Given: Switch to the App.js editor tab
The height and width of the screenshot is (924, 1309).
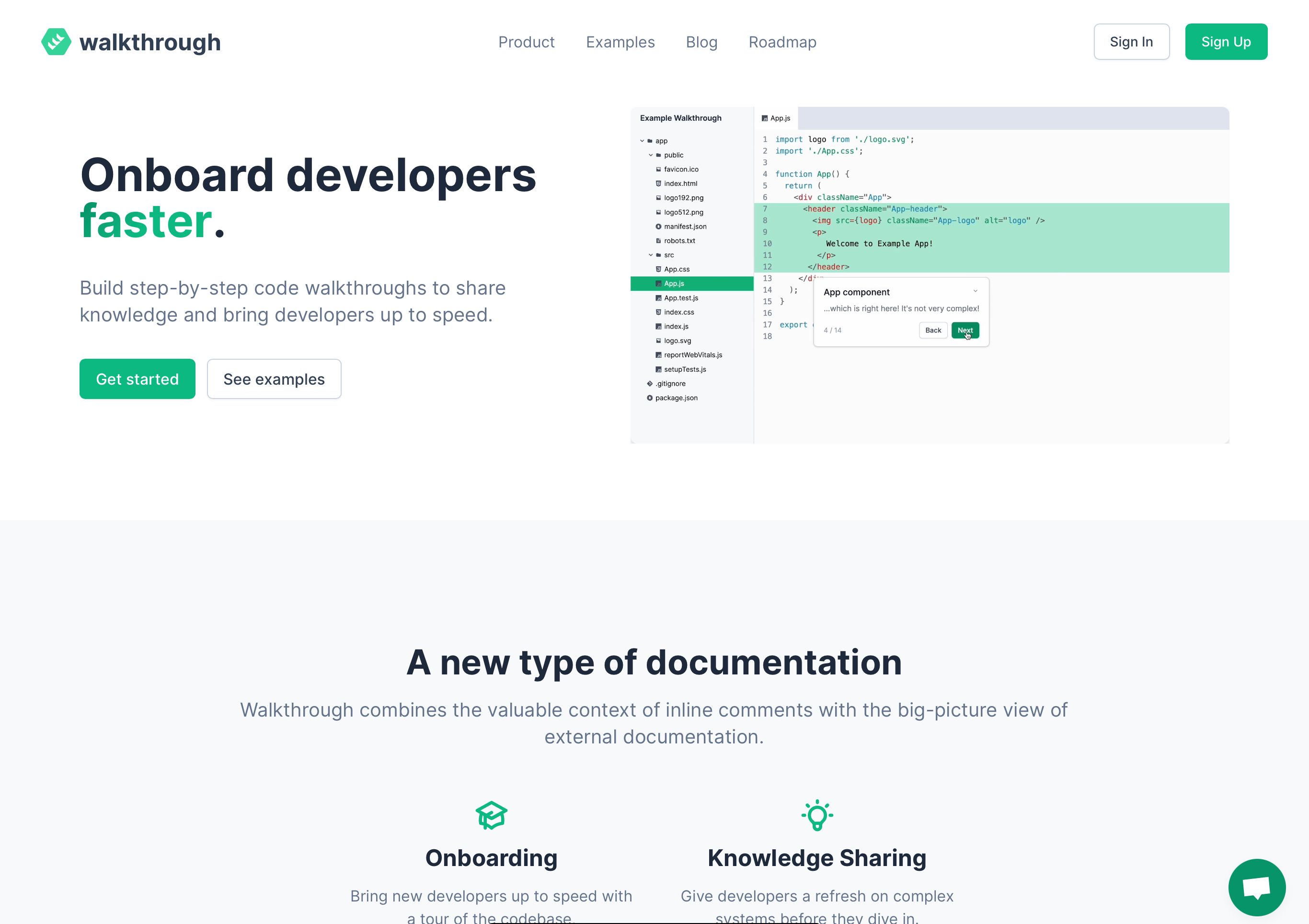Looking at the screenshot, I should 780,118.
